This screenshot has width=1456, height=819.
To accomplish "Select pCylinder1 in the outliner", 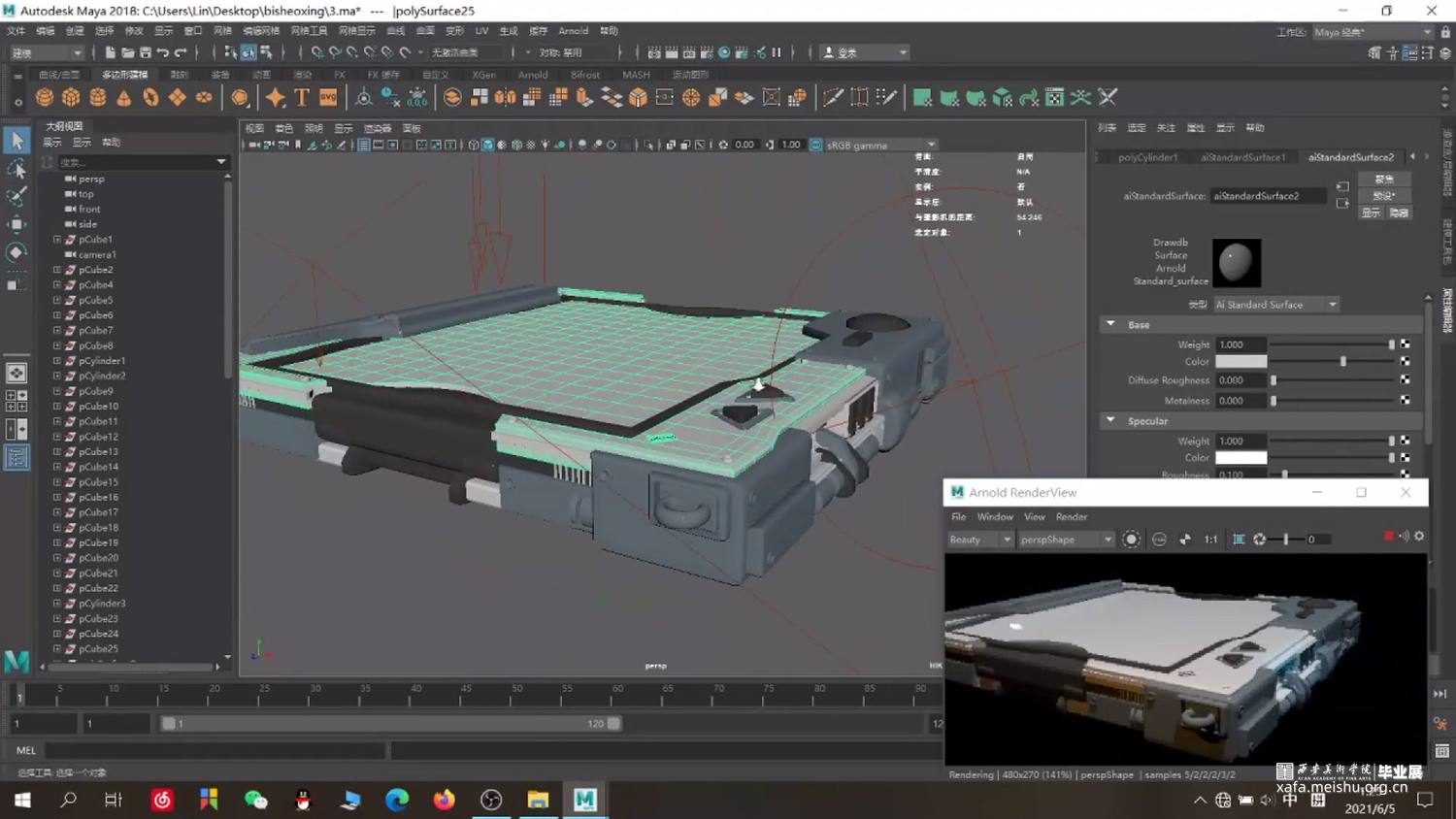I will click(102, 361).
